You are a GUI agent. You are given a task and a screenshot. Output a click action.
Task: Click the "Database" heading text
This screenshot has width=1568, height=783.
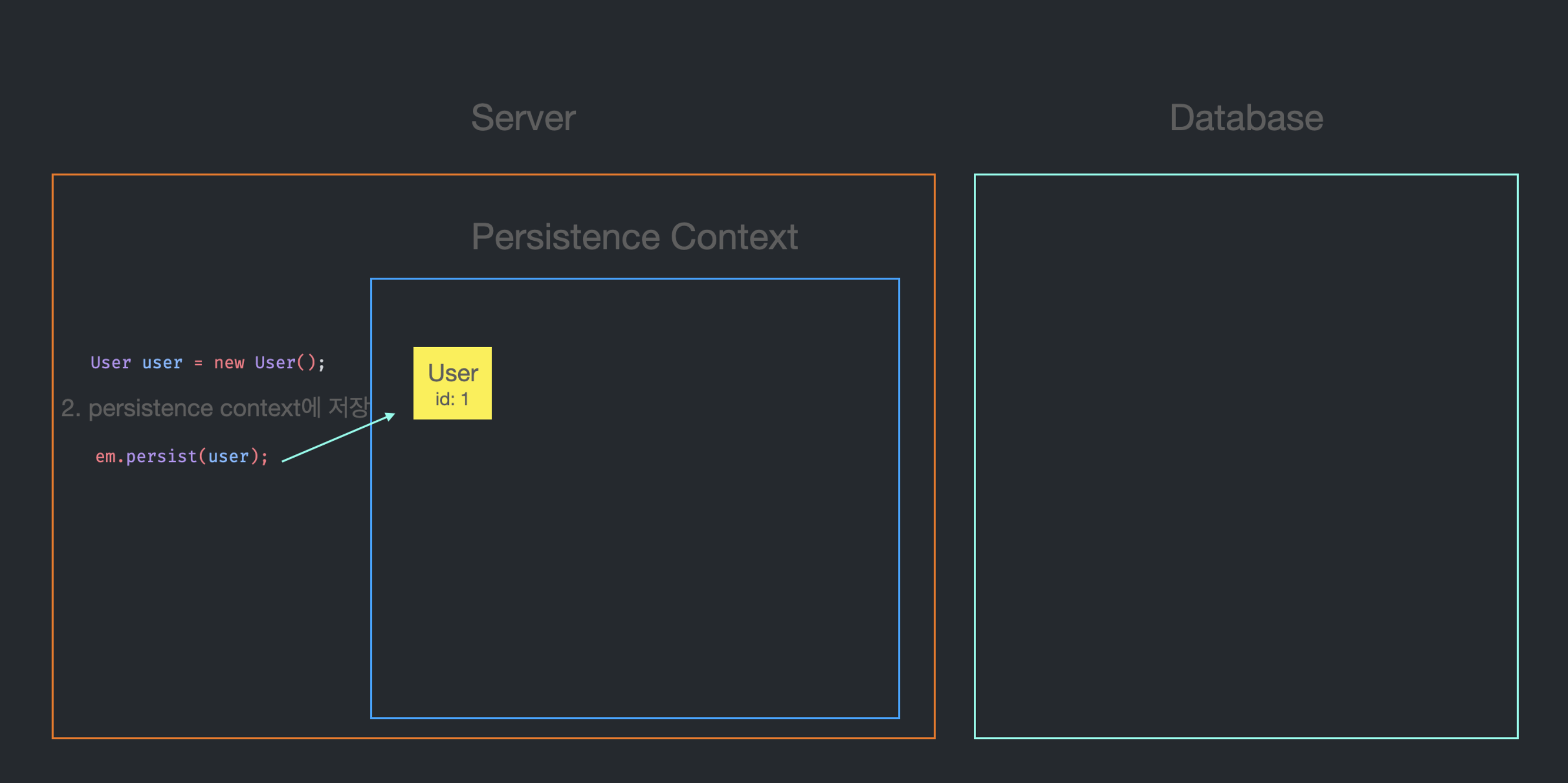point(1246,118)
